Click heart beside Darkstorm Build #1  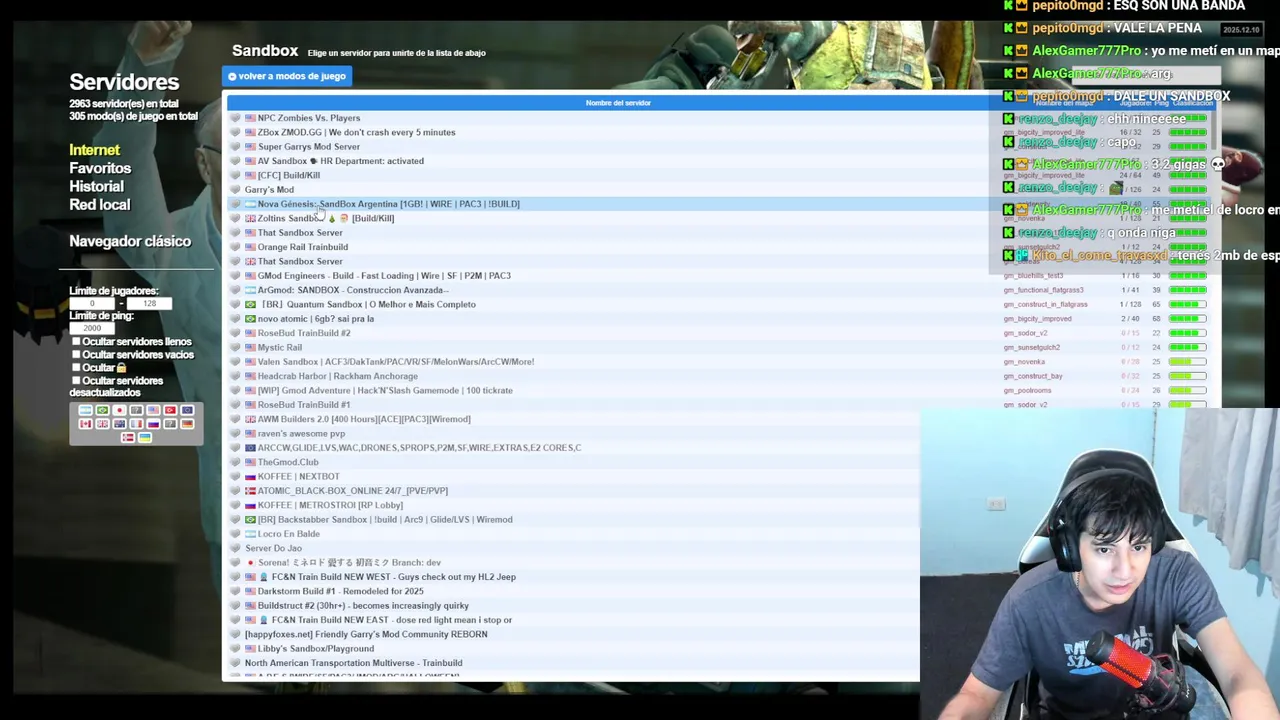pos(236,591)
